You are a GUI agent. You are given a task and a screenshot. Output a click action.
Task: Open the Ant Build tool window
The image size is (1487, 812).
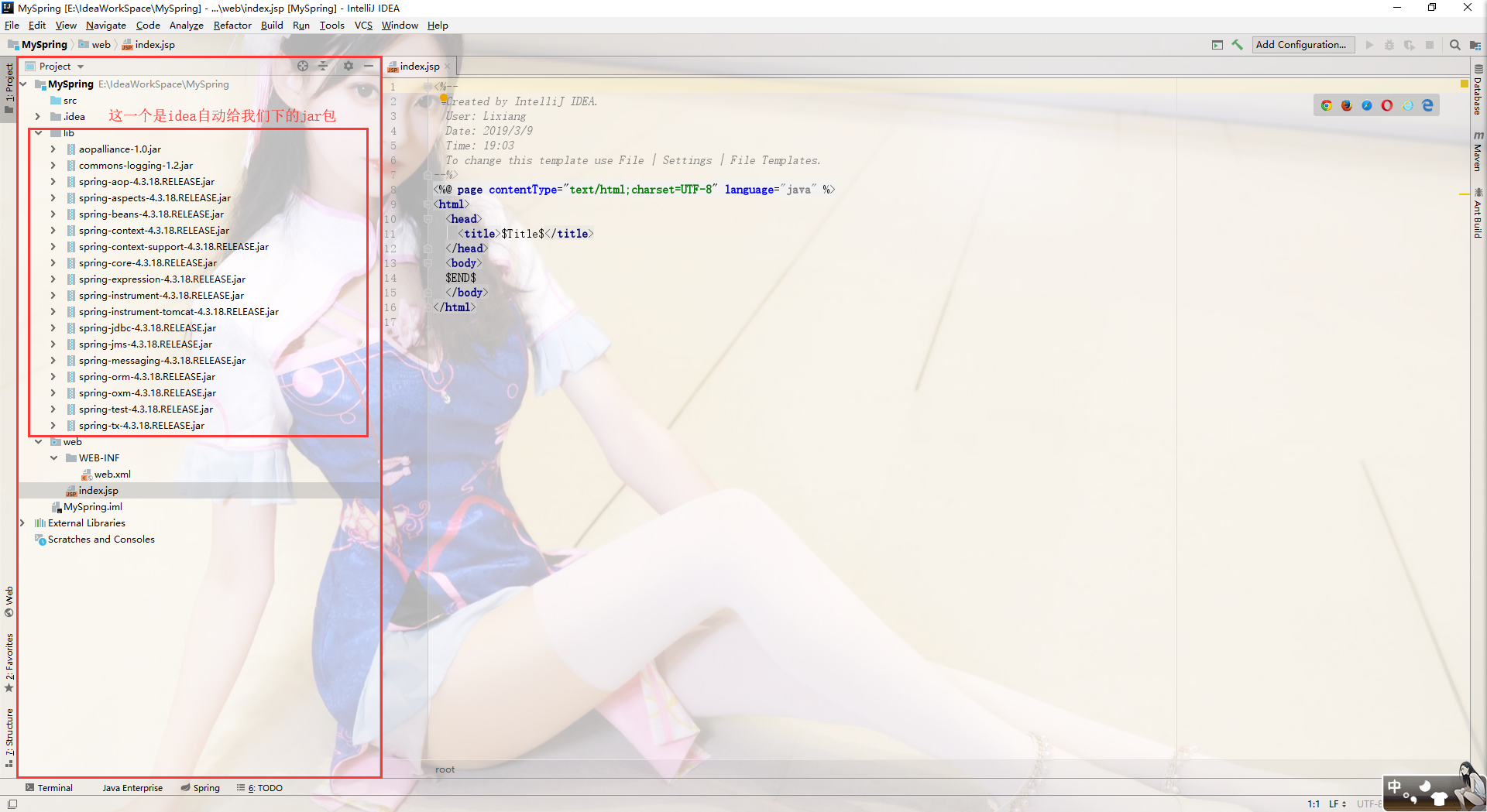tap(1478, 213)
